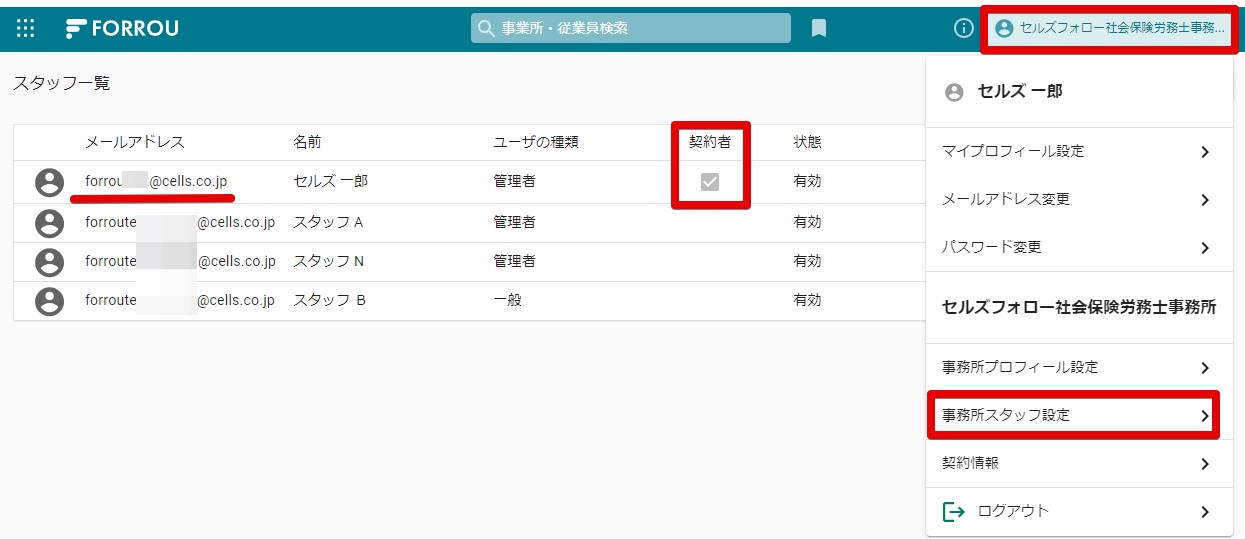
Task: Select 事務所スタッフ設定 menu item
Action: pos(1079,415)
